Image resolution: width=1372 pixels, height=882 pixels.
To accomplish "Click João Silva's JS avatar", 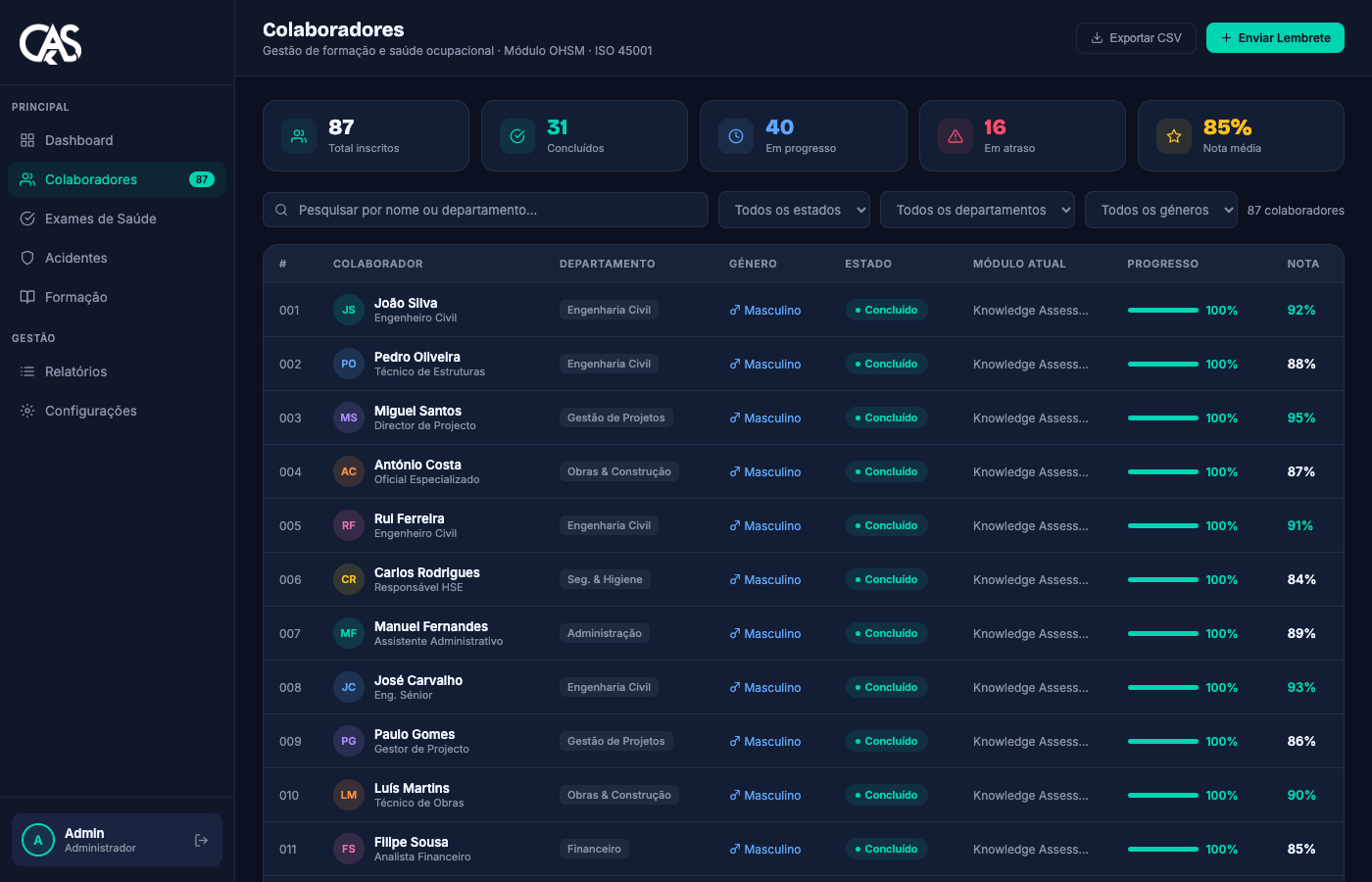I will [349, 310].
